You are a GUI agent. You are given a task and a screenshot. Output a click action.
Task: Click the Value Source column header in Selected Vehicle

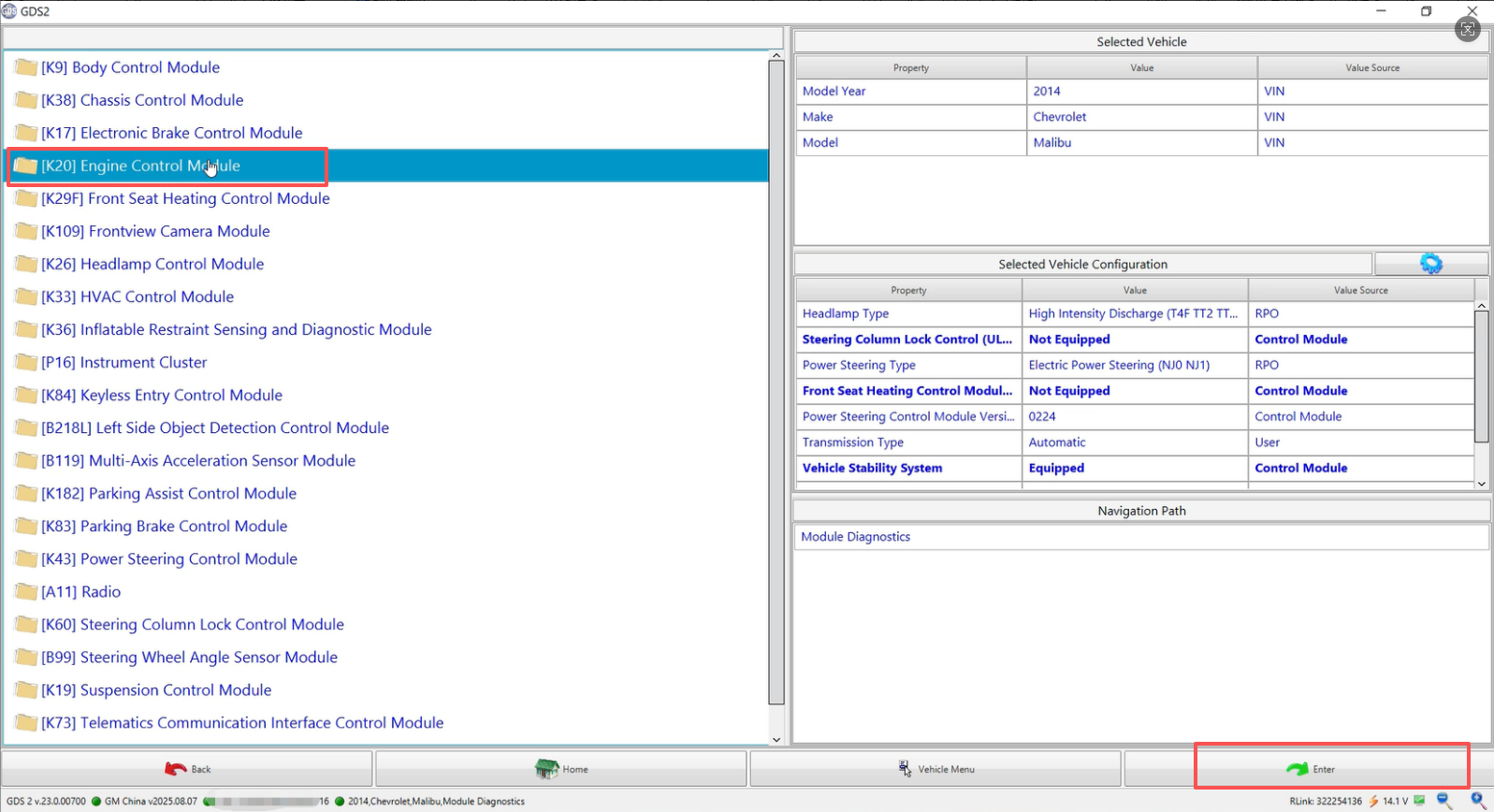click(x=1371, y=67)
